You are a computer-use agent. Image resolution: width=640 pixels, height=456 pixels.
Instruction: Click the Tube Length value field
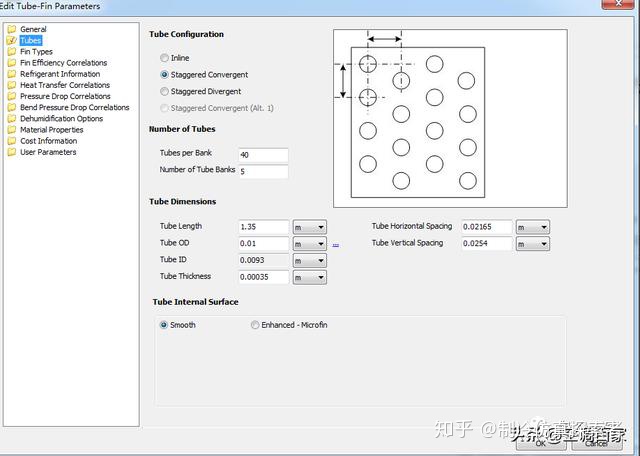click(264, 227)
